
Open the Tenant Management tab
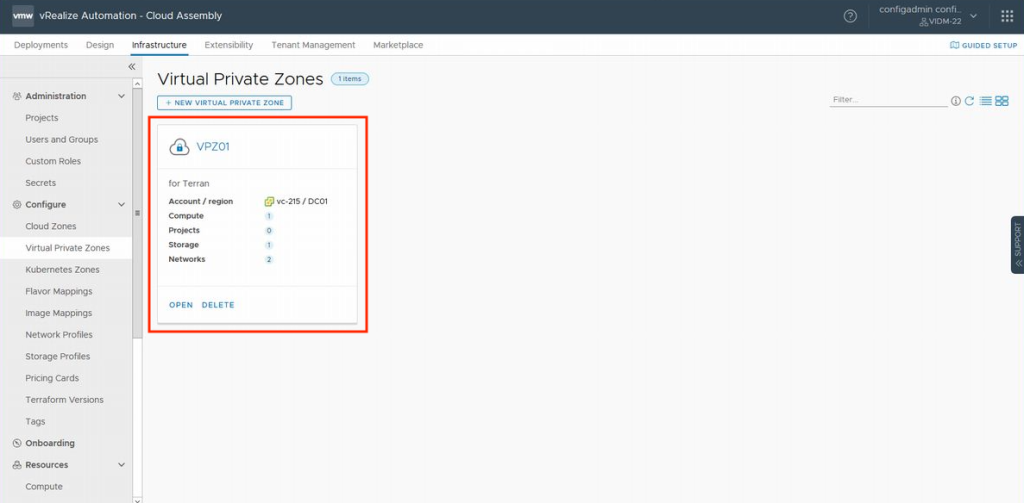point(313,45)
